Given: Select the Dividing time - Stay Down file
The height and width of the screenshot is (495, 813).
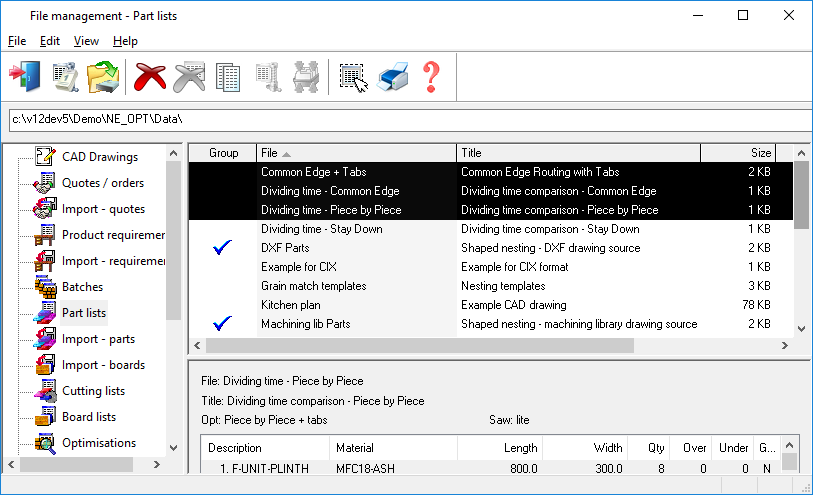Looking at the screenshot, I should click(322, 229).
